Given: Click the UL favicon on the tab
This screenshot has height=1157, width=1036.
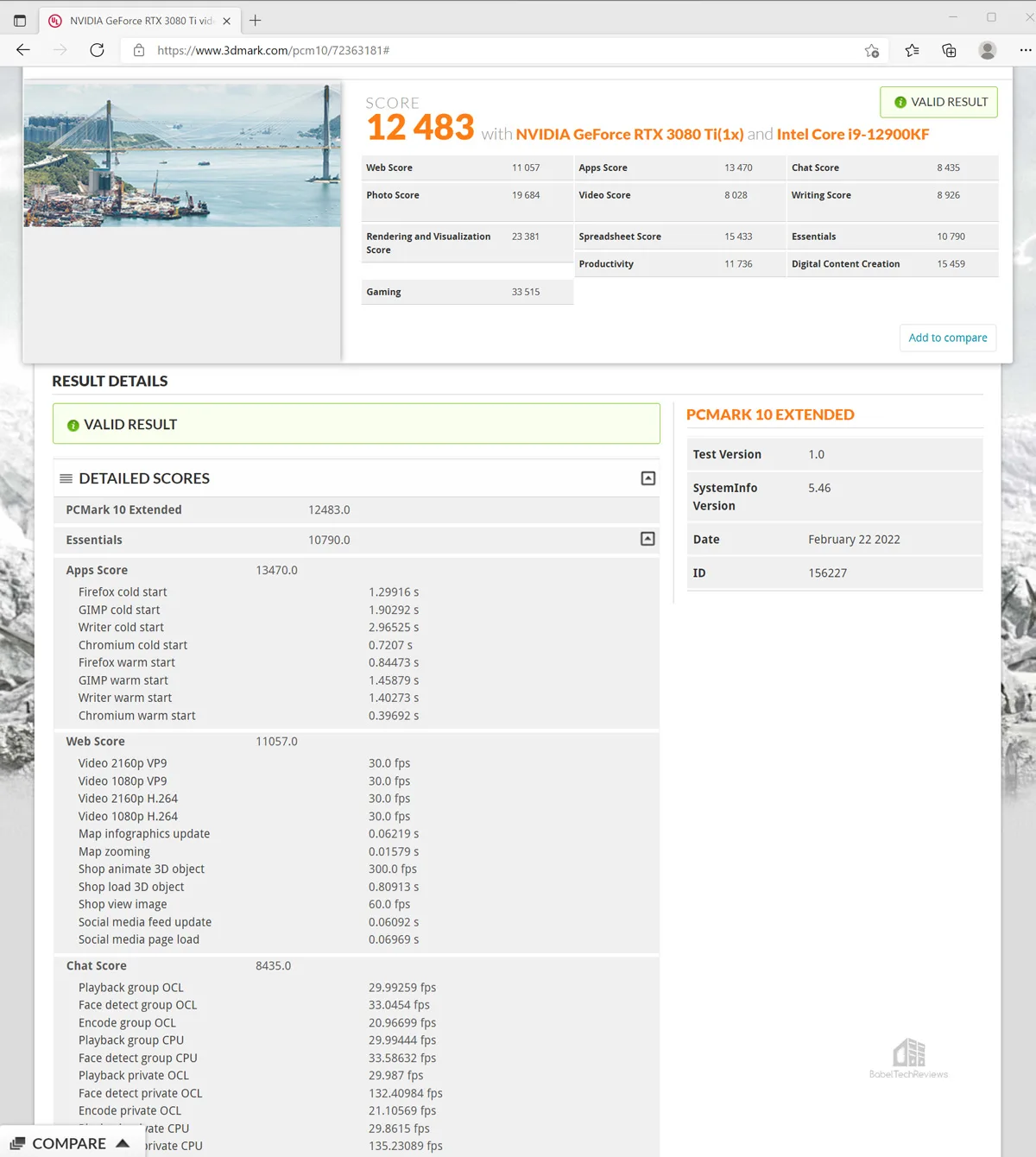Looking at the screenshot, I should (x=55, y=21).
